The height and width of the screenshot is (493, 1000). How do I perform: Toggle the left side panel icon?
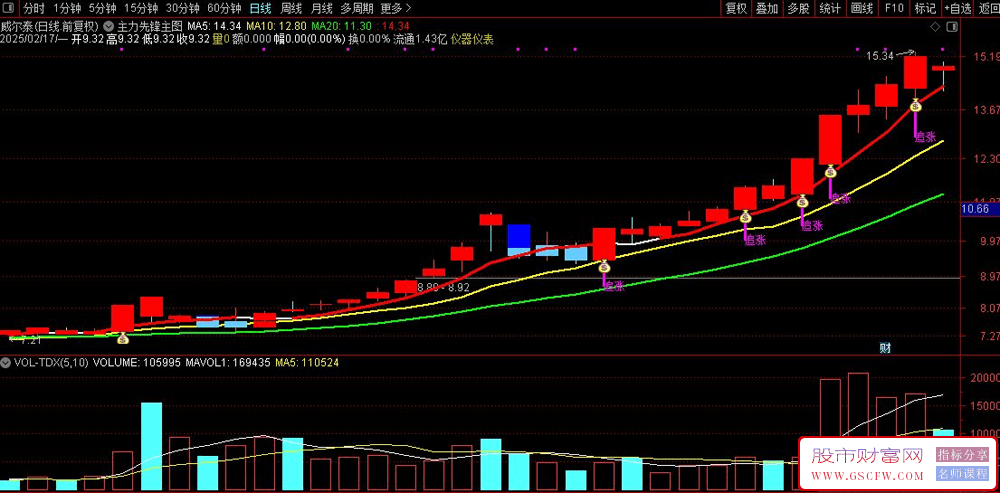coord(10,8)
